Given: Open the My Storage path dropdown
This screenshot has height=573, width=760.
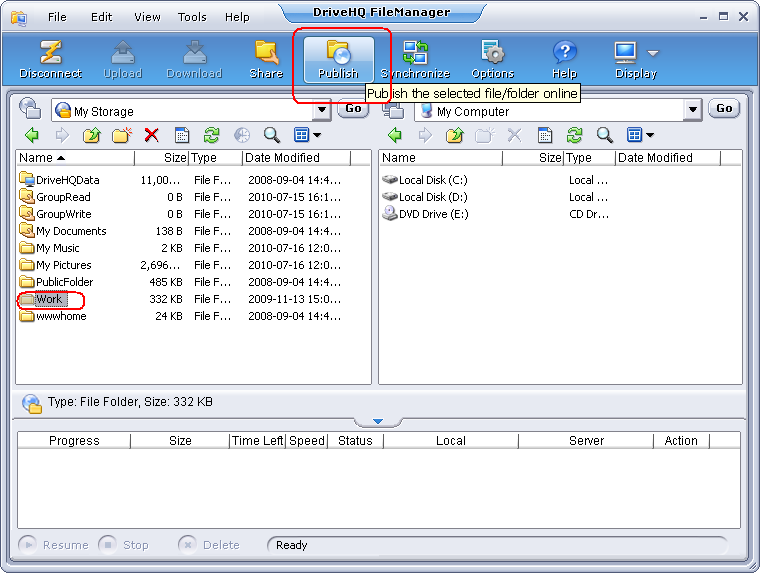Looking at the screenshot, I should pos(322,111).
